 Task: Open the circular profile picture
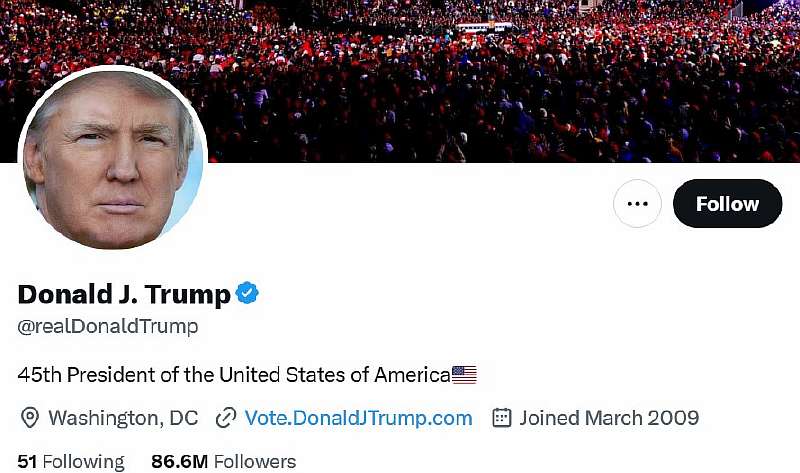(x=112, y=158)
